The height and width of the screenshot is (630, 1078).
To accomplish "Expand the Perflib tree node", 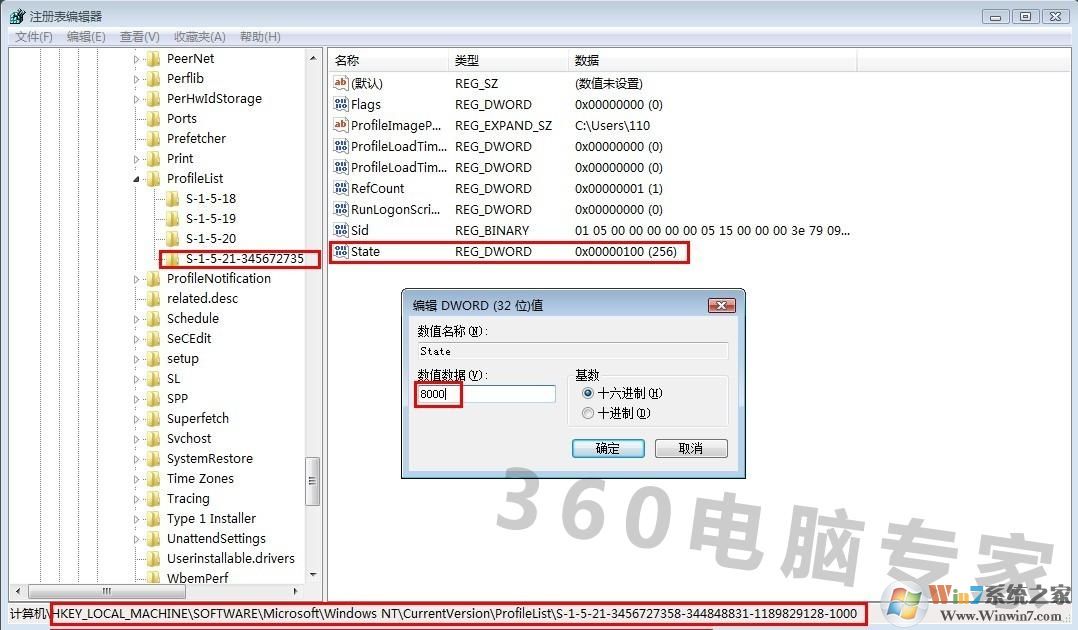I will pyautogui.click(x=136, y=79).
